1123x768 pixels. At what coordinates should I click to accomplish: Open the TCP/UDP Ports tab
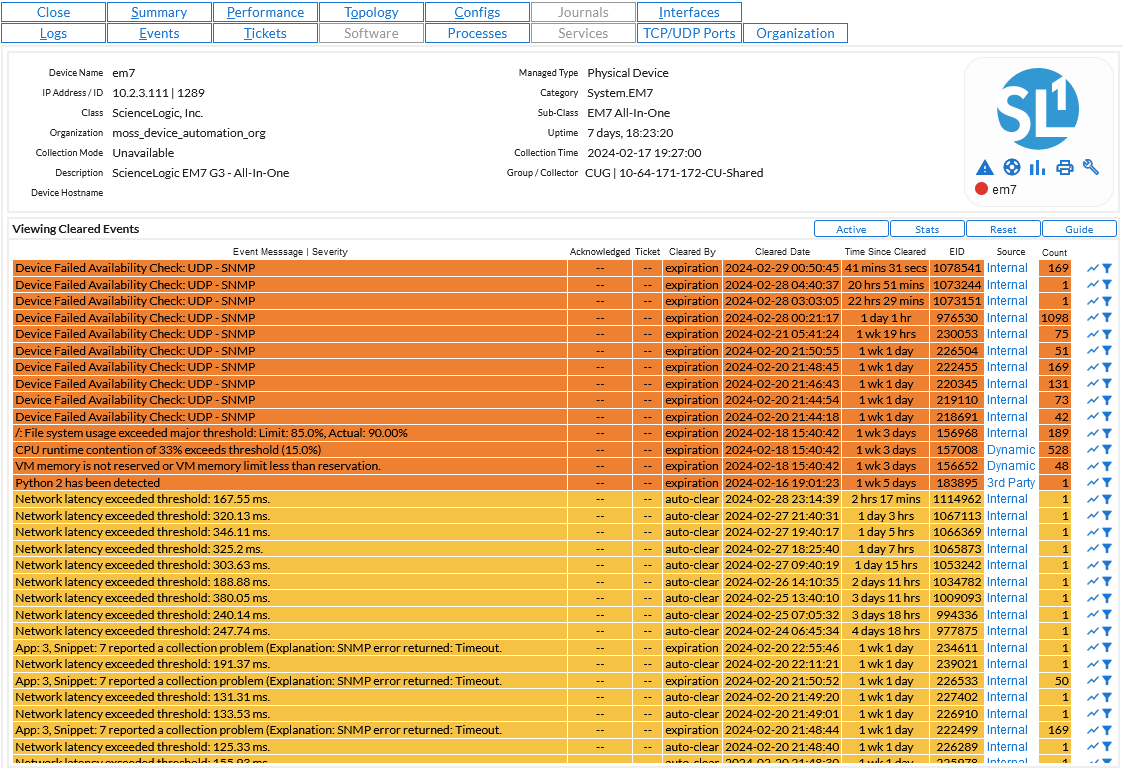click(x=689, y=33)
